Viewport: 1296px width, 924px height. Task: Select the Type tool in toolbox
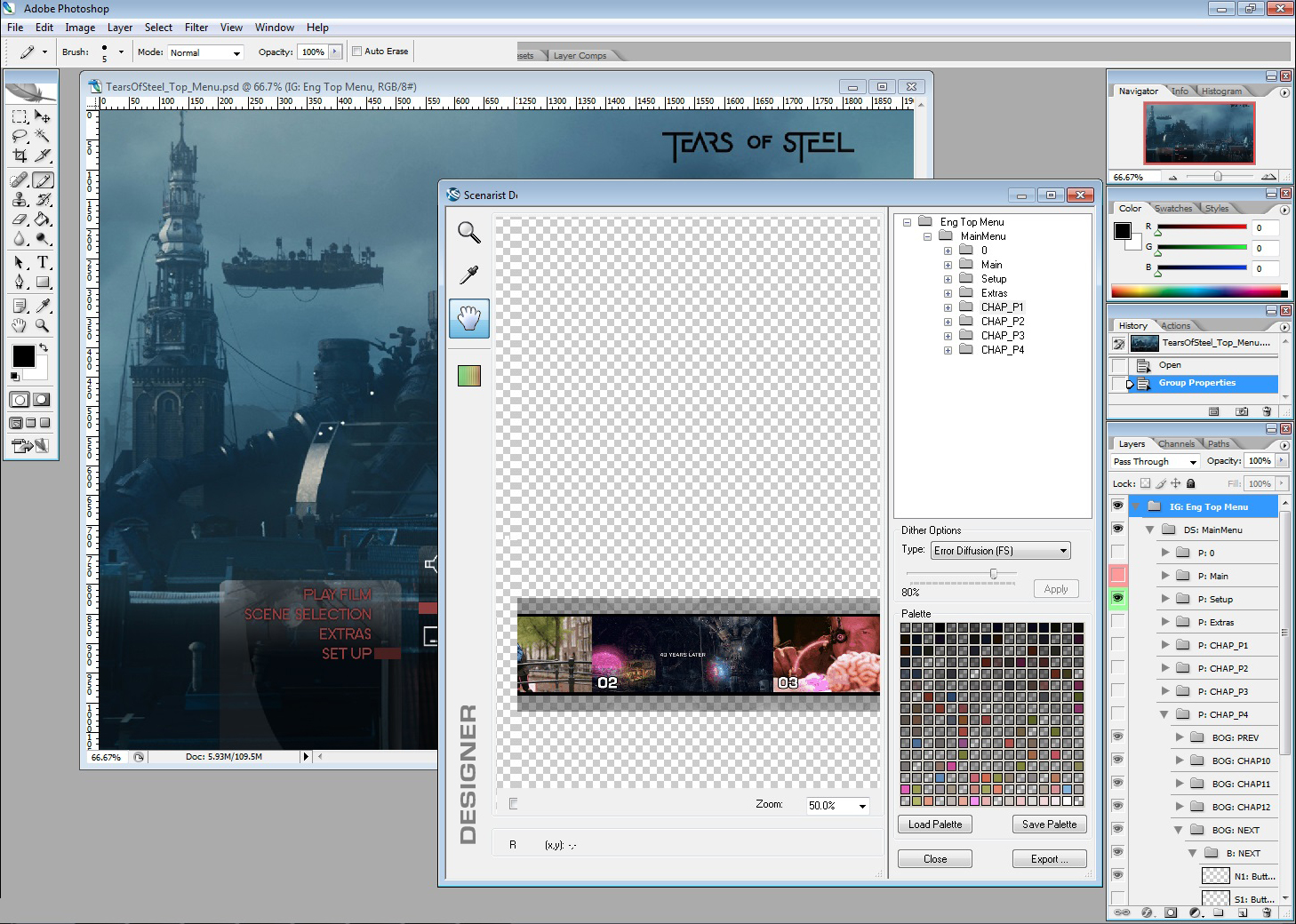(x=43, y=262)
